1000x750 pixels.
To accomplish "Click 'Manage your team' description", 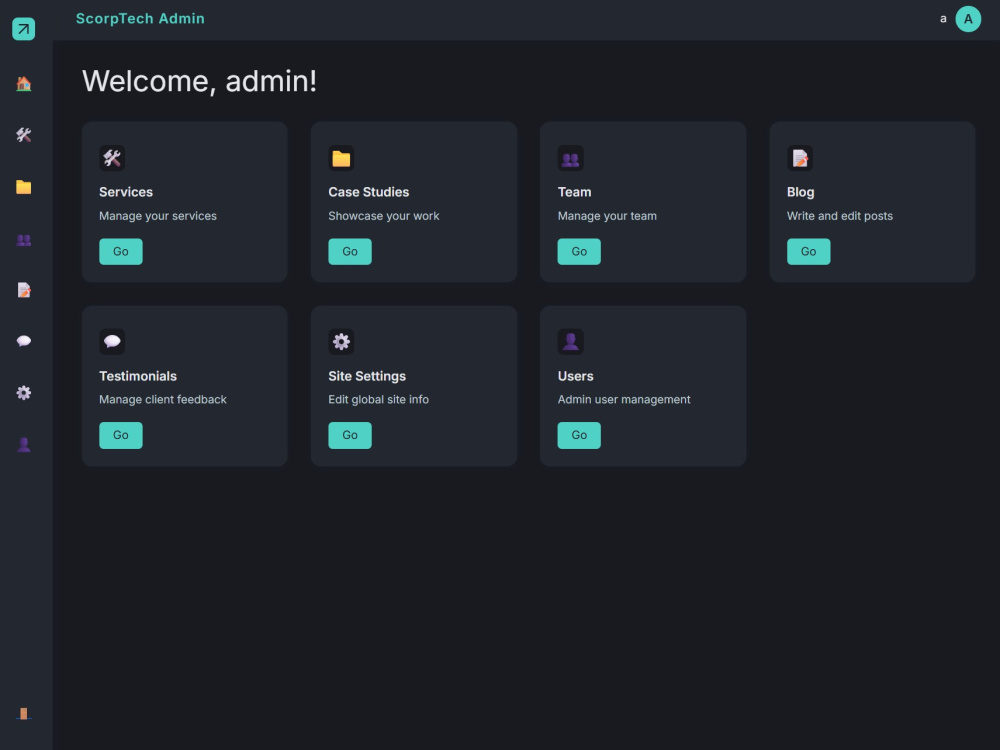I will pyautogui.click(x=607, y=216).
